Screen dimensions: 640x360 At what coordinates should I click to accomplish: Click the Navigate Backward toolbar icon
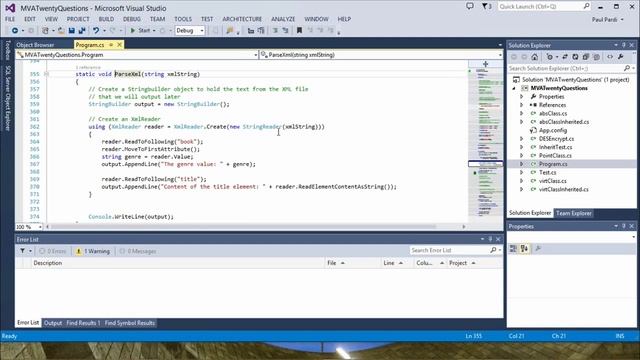point(15,31)
